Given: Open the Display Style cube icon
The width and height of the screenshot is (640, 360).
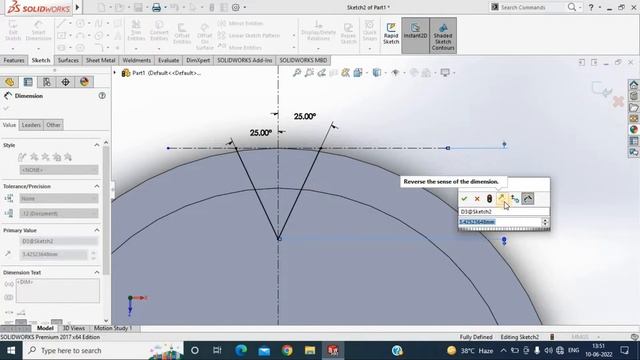Looking at the screenshot, I should point(376,73).
